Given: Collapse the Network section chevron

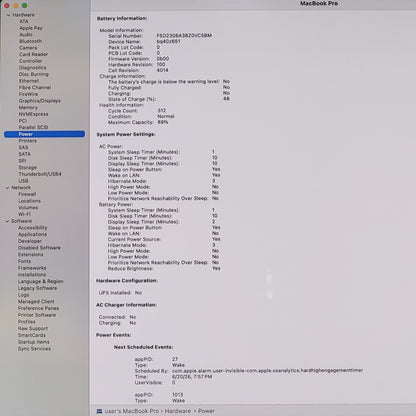Looking at the screenshot, I should coord(7,188).
